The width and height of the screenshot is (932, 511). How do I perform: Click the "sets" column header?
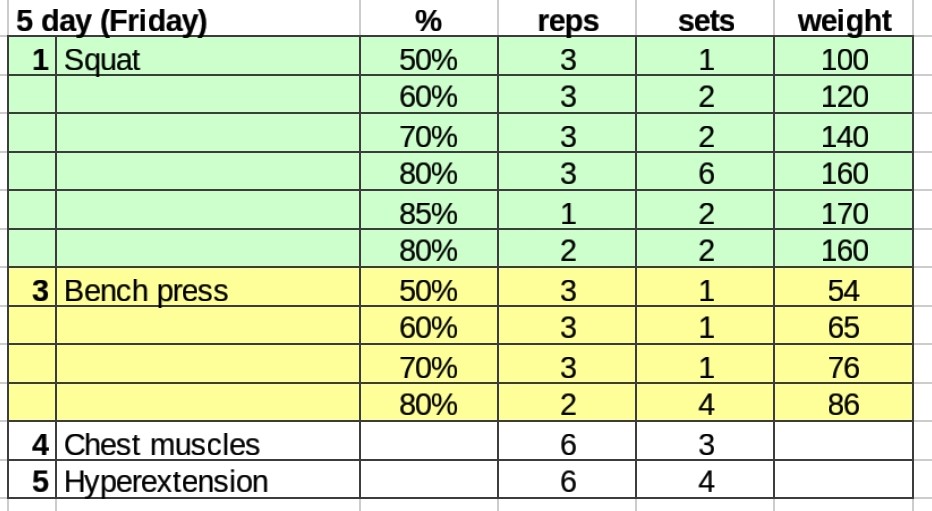tap(706, 21)
